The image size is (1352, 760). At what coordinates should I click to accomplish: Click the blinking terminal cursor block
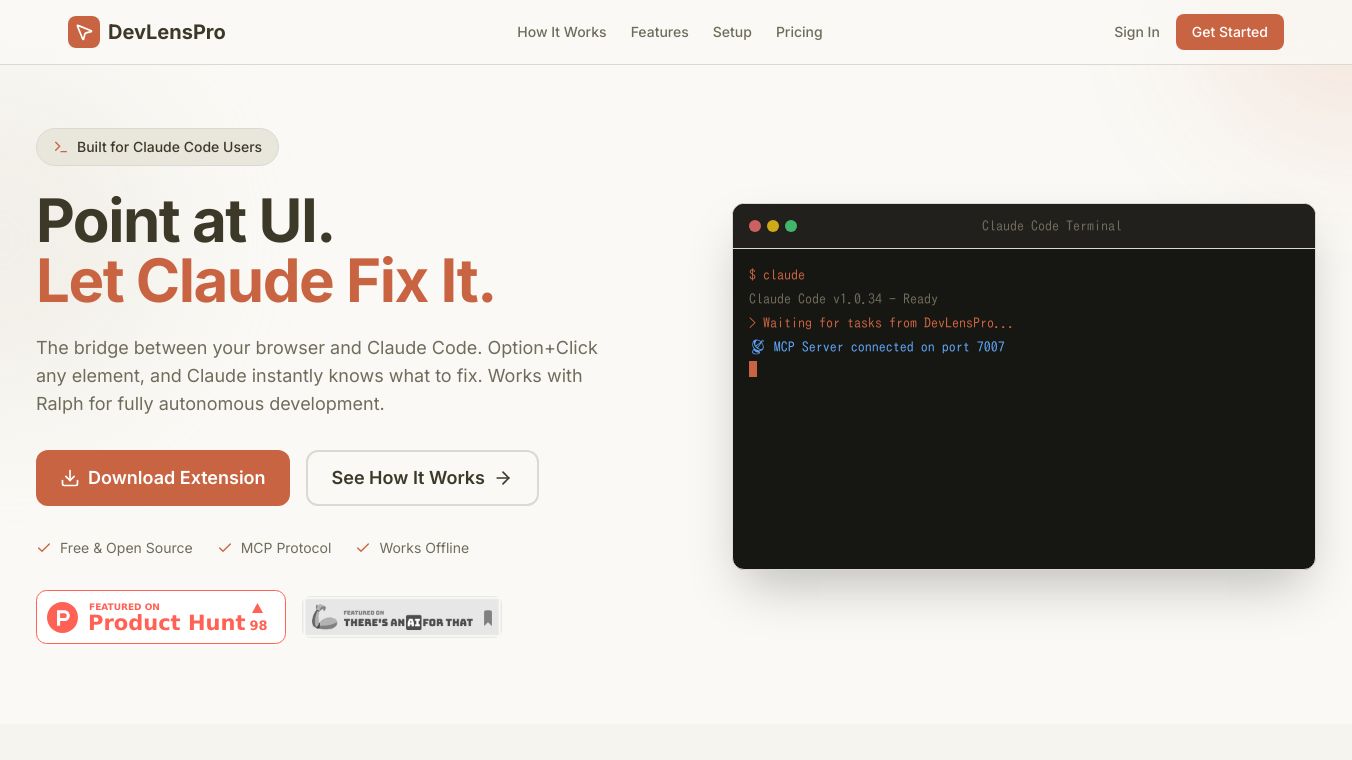click(x=753, y=369)
